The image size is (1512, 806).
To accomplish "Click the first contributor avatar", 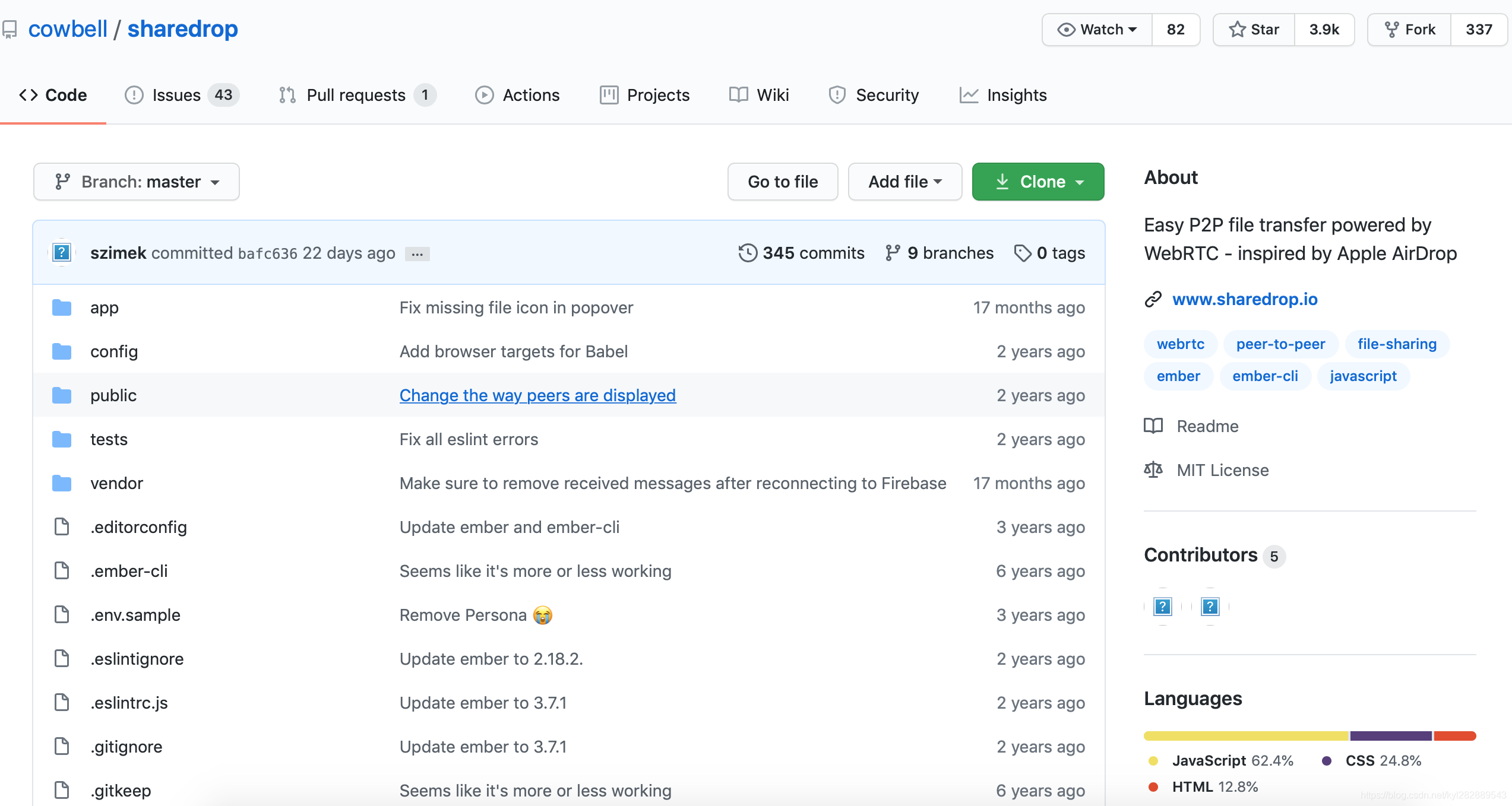I will (1163, 607).
